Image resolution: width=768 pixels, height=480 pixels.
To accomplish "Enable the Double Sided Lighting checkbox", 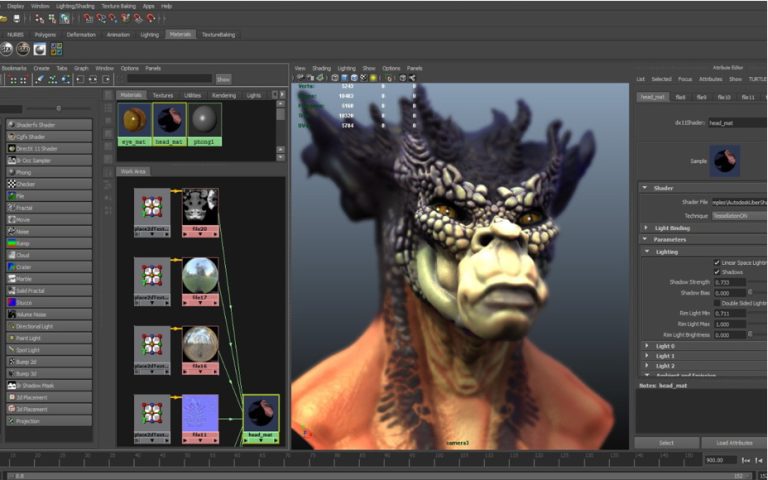I will [x=717, y=303].
